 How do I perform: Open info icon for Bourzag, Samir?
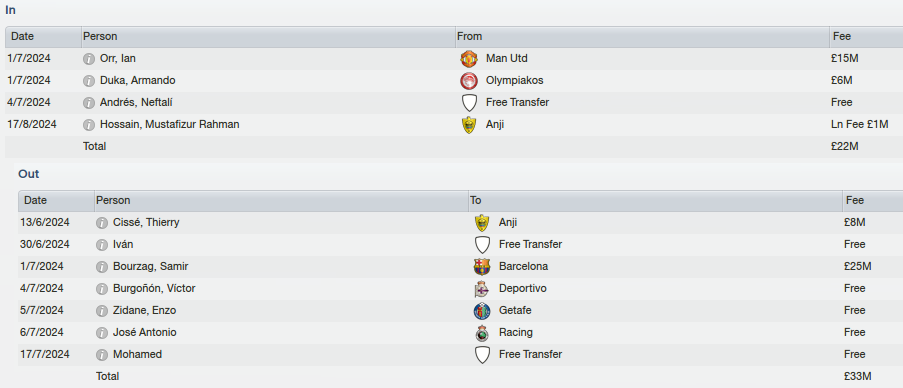[x=102, y=267]
